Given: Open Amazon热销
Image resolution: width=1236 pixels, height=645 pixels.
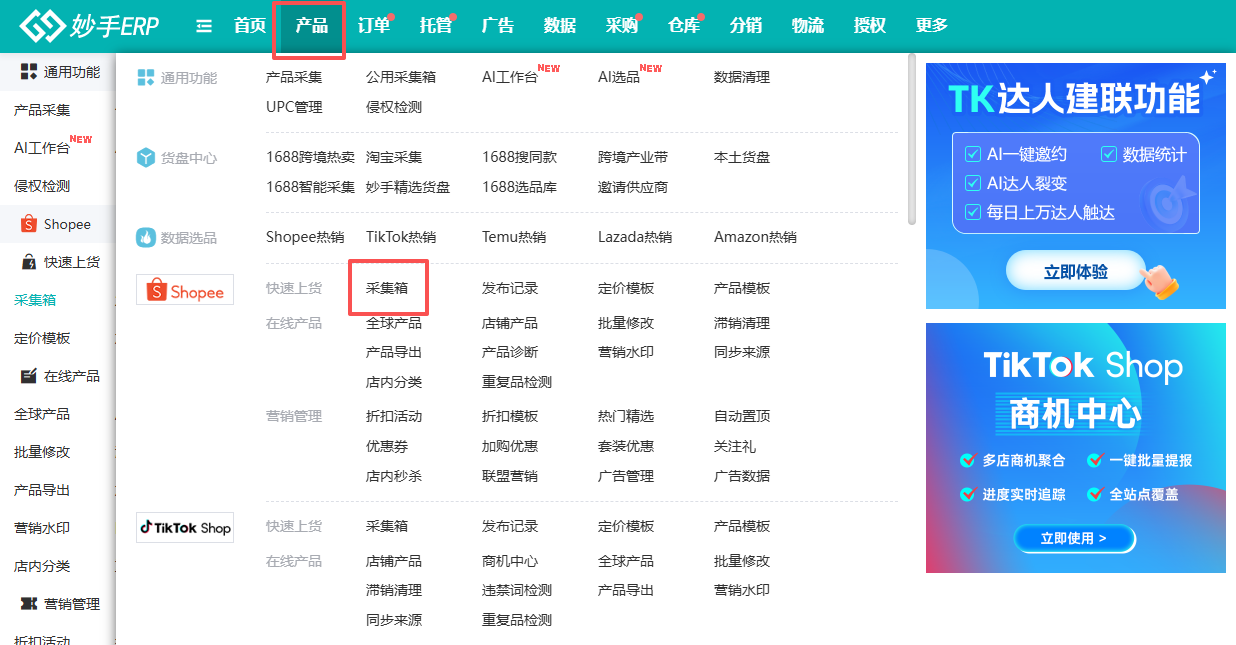Looking at the screenshot, I should coord(755,237).
